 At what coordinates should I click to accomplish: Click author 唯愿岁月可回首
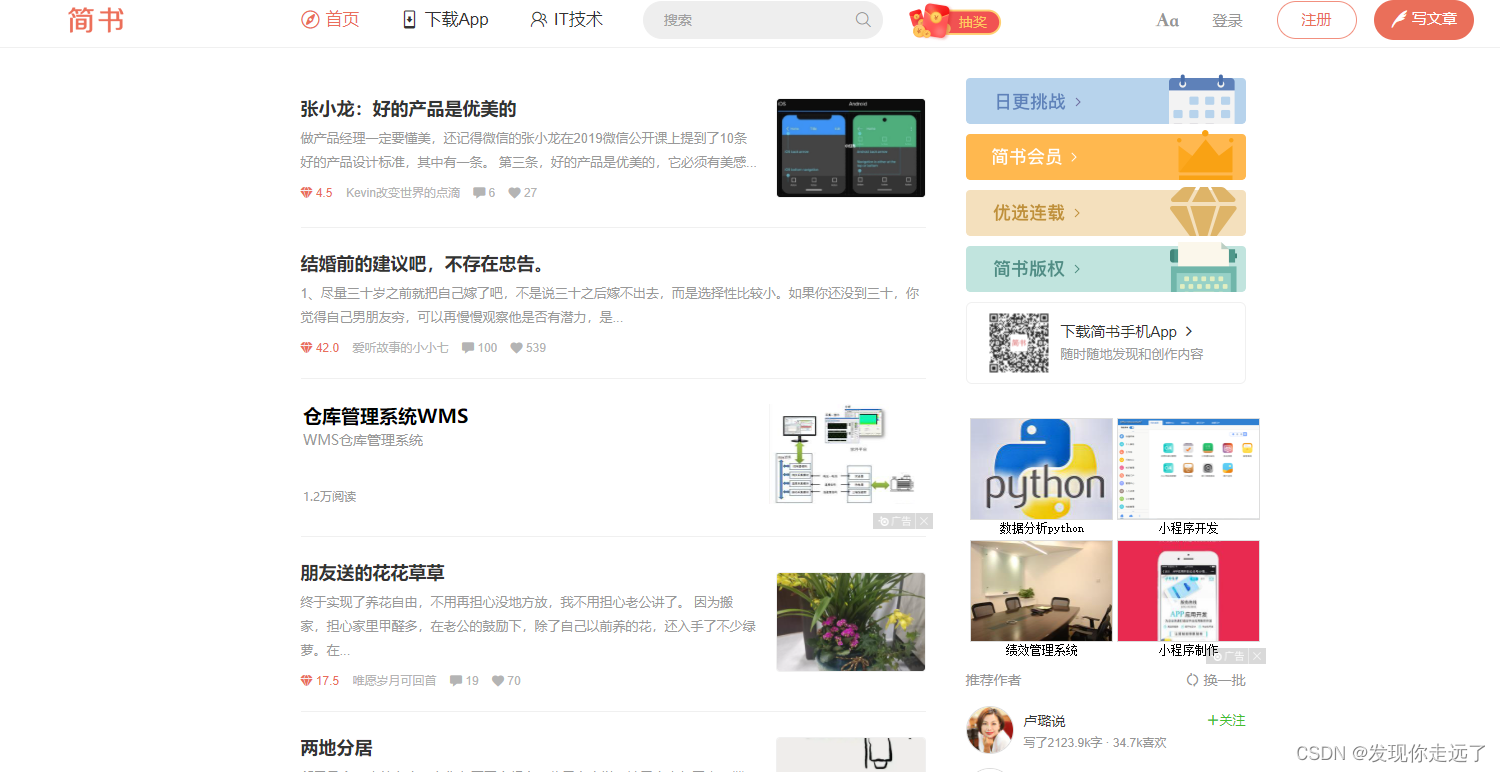(x=394, y=681)
